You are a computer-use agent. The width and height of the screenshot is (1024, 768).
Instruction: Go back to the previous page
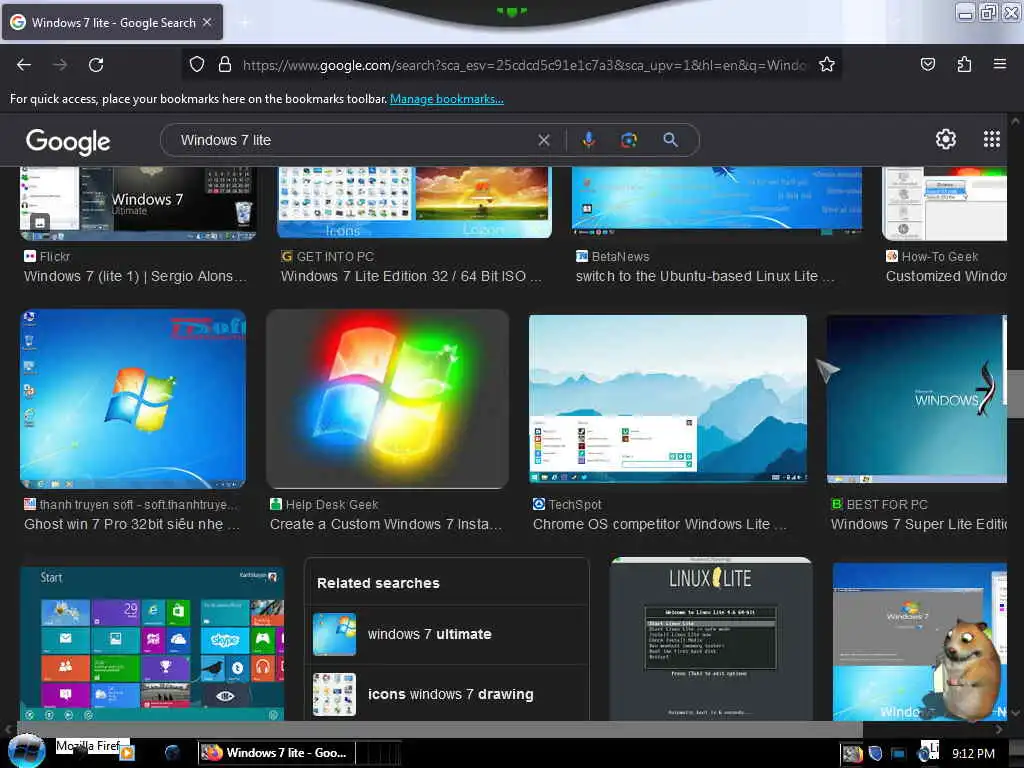point(24,65)
